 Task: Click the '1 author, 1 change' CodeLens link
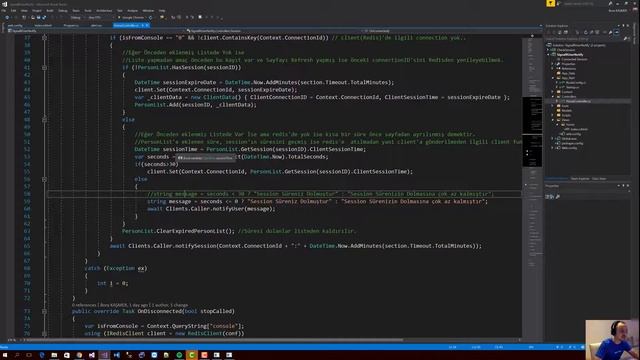170,305
